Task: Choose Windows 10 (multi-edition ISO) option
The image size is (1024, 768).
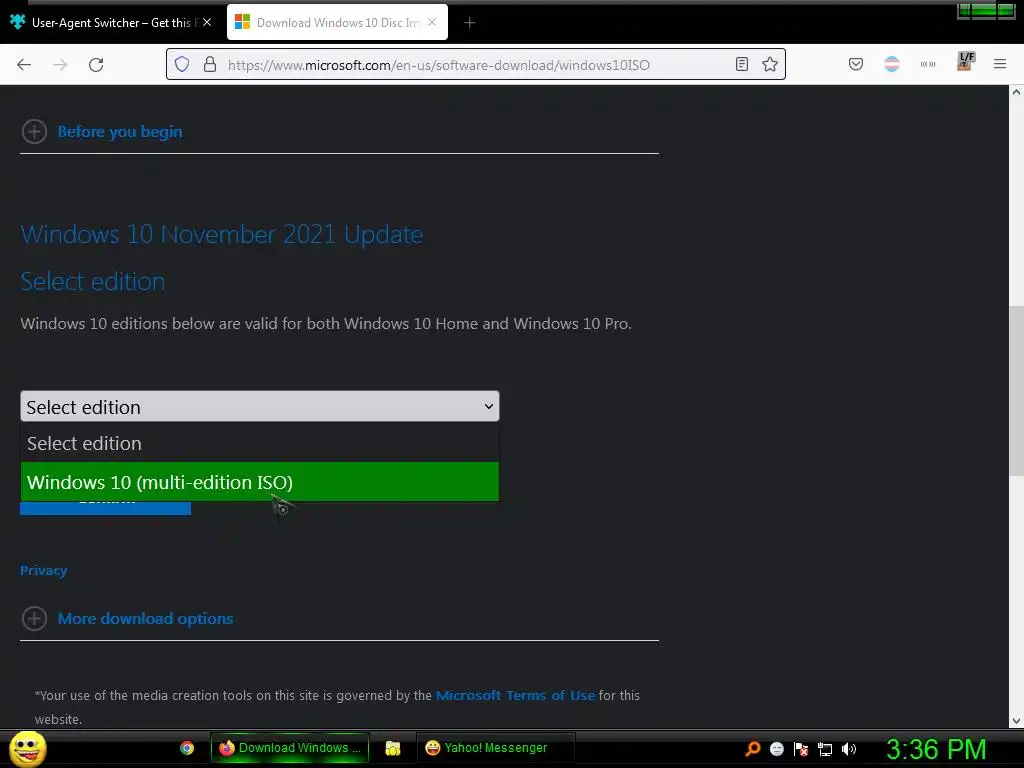Action: (x=260, y=482)
